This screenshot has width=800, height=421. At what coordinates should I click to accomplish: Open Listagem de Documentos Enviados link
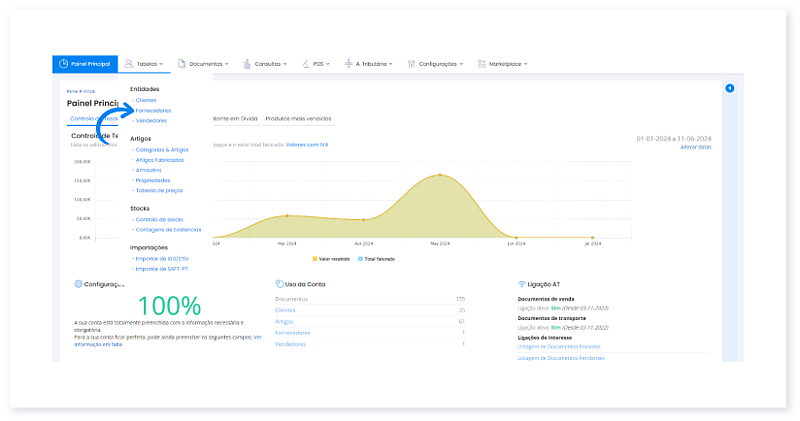tap(561, 346)
